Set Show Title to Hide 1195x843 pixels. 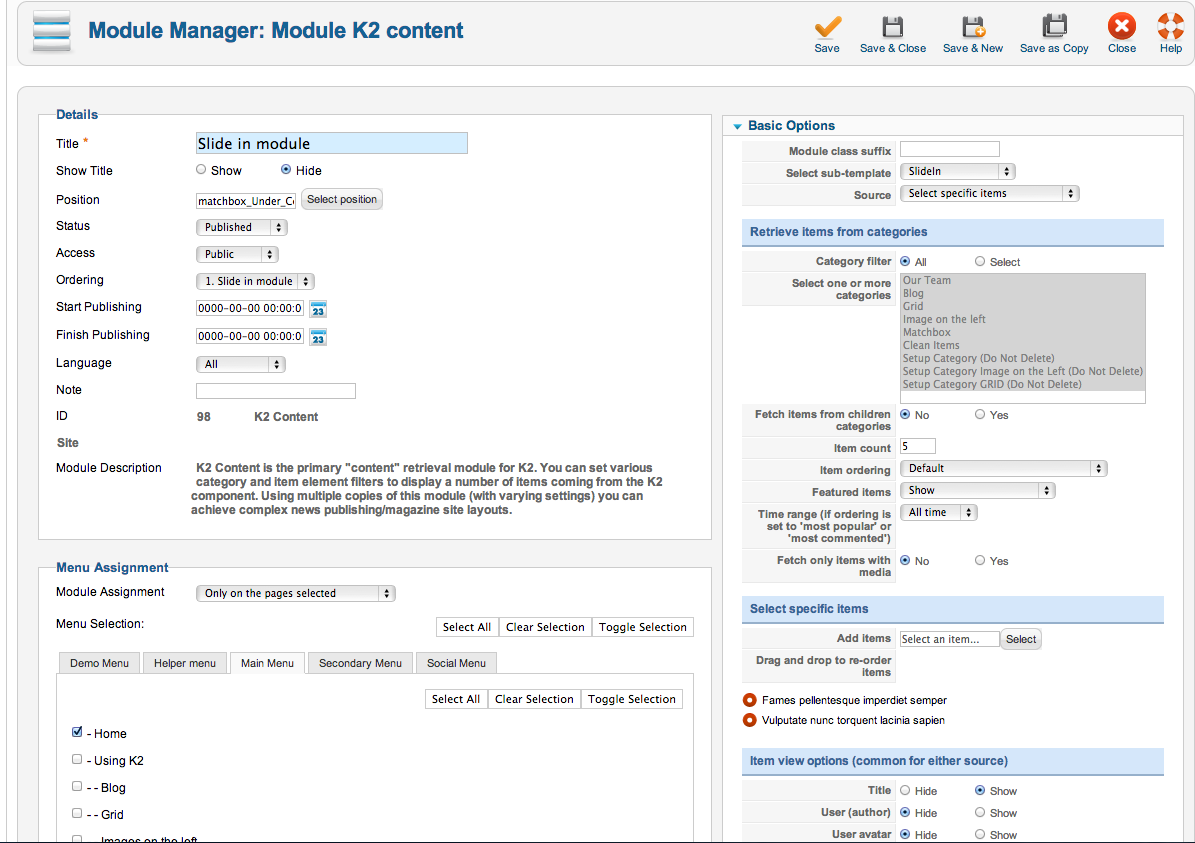tap(286, 170)
